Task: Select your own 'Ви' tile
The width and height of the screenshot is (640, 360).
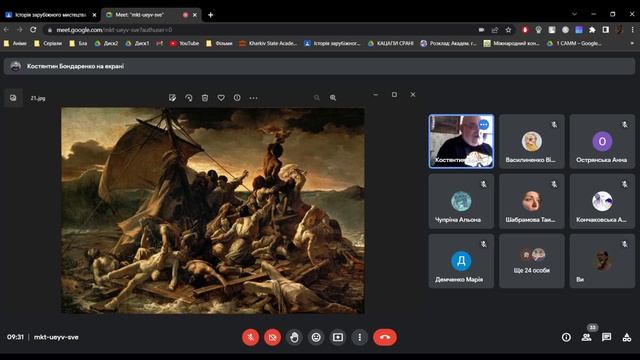Action: (602, 261)
